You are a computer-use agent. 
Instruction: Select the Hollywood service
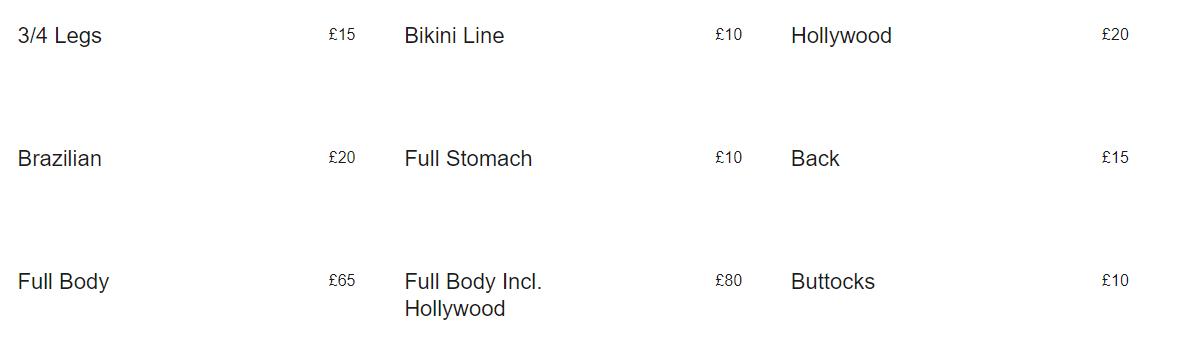[x=841, y=35]
